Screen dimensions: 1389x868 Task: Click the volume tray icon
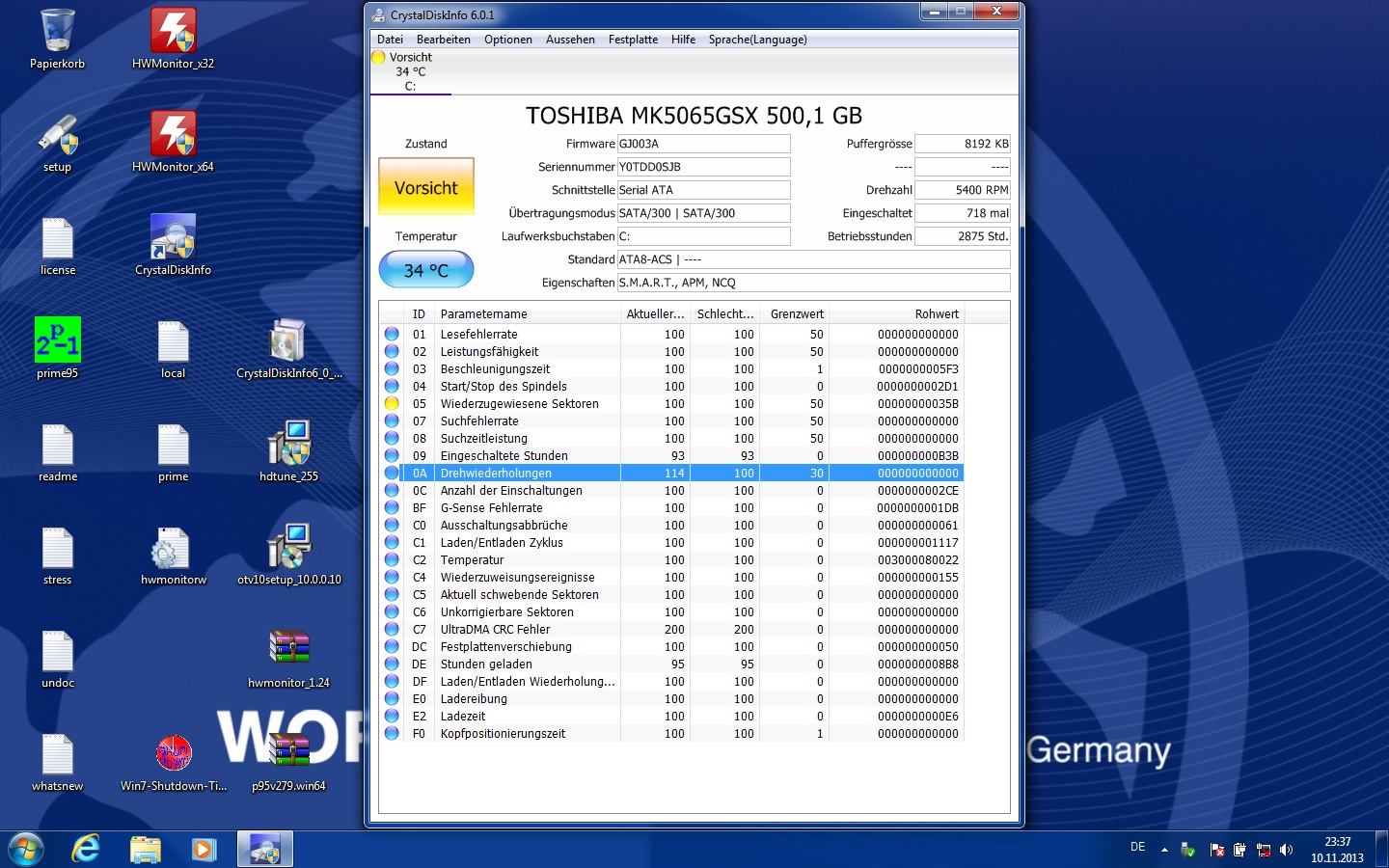point(1286,850)
